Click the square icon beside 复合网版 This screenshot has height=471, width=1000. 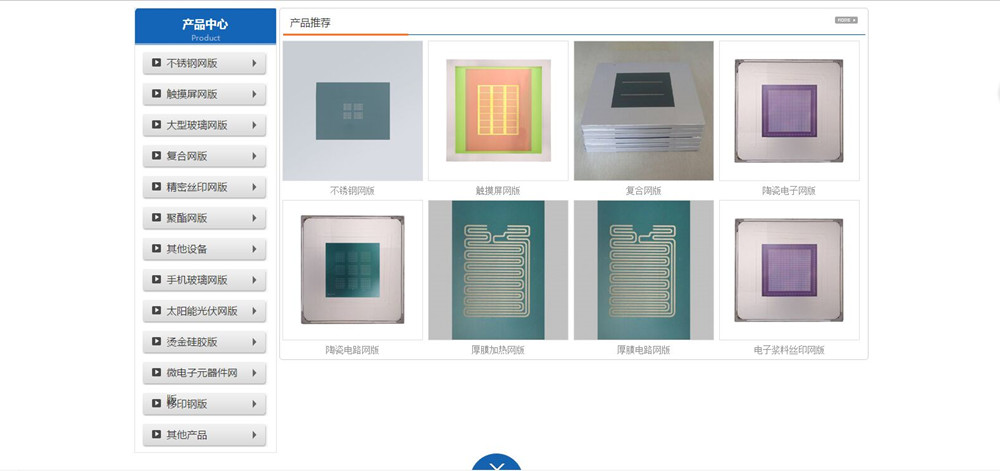[156, 156]
